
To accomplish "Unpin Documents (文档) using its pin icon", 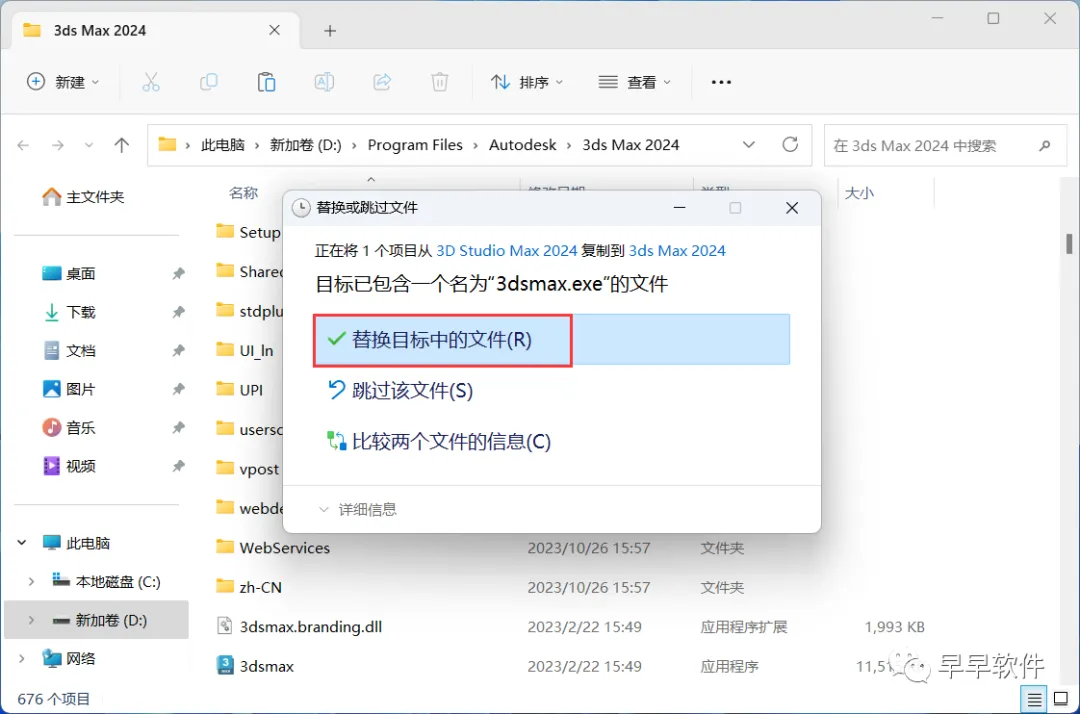I will pos(178,350).
